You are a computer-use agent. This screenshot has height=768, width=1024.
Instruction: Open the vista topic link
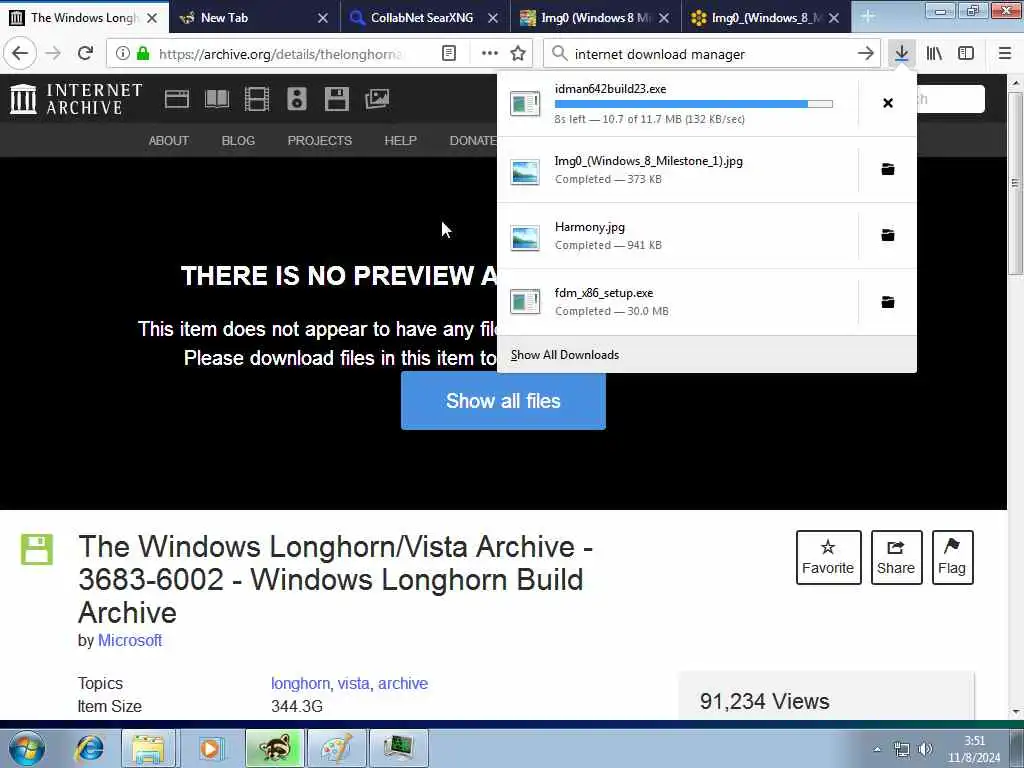point(354,683)
